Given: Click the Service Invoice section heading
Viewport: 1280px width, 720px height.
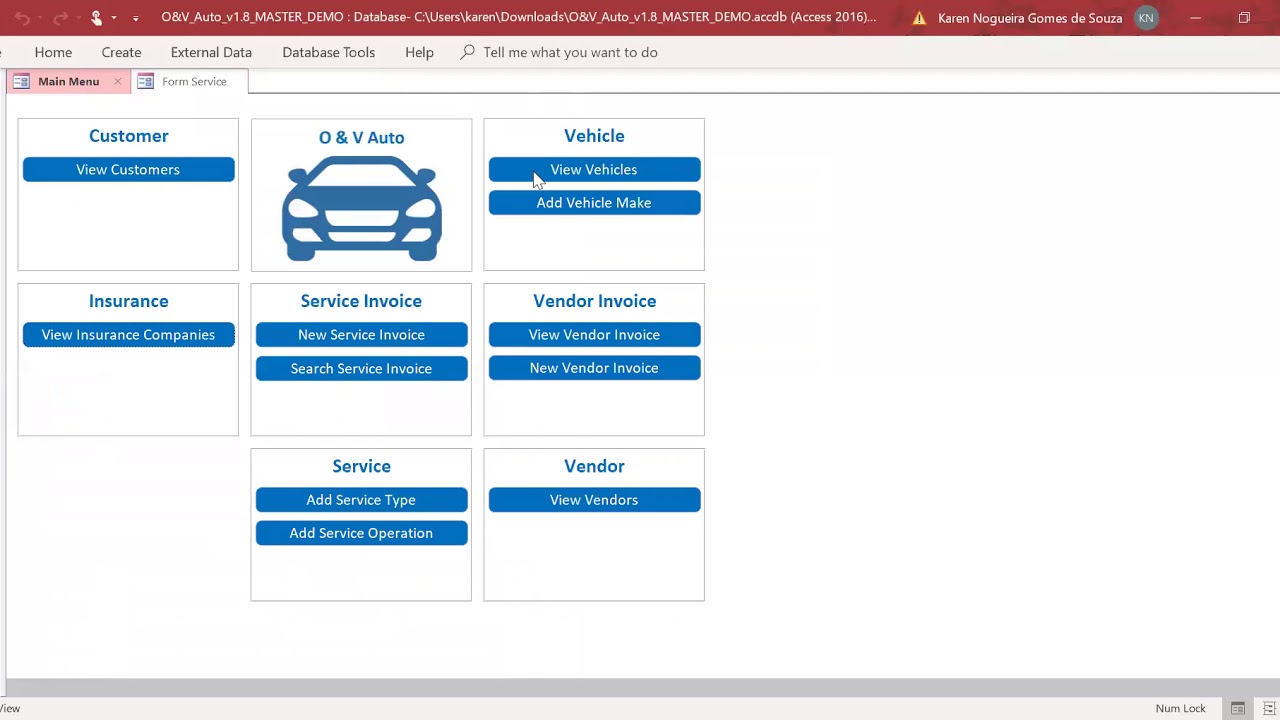Looking at the screenshot, I should 361,301.
